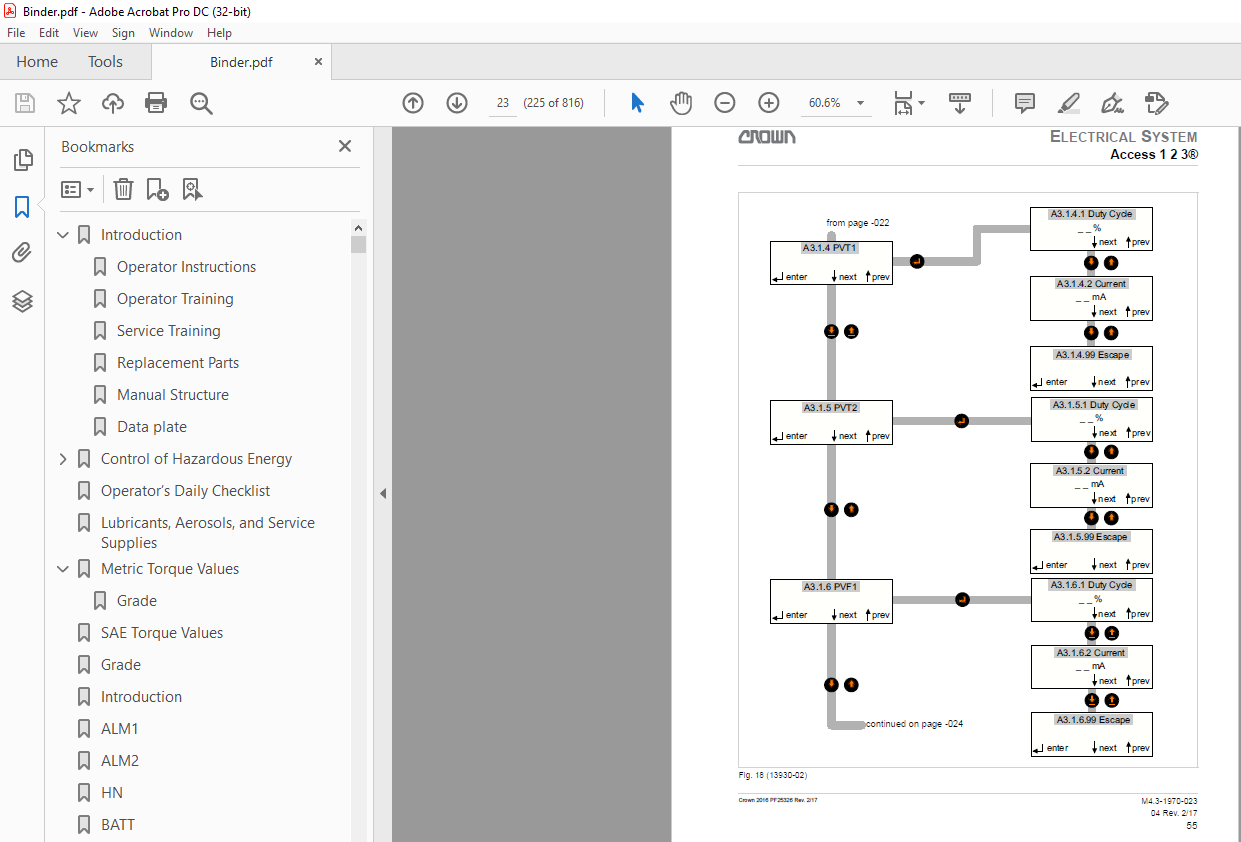Open the BATT bookmark
Viewport: 1241px width, 842px height.
118,825
